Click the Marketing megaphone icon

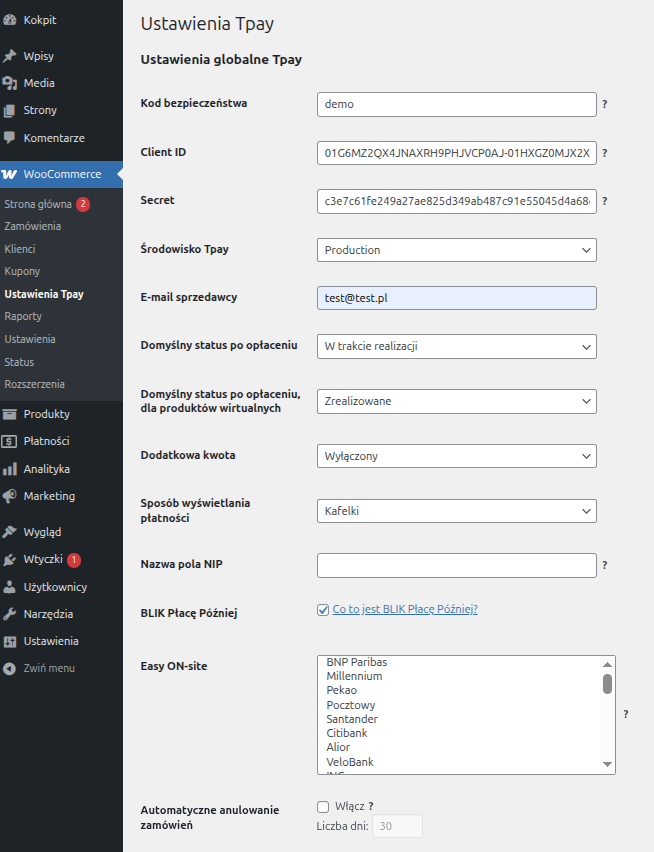point(10,496)
